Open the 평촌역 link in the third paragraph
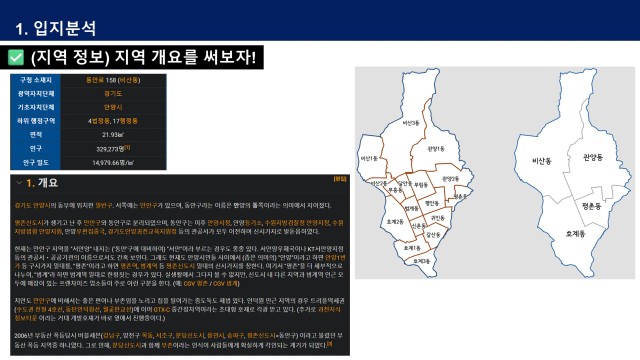Viewport: 640px width, 360px height. click(x=129, y=266)
